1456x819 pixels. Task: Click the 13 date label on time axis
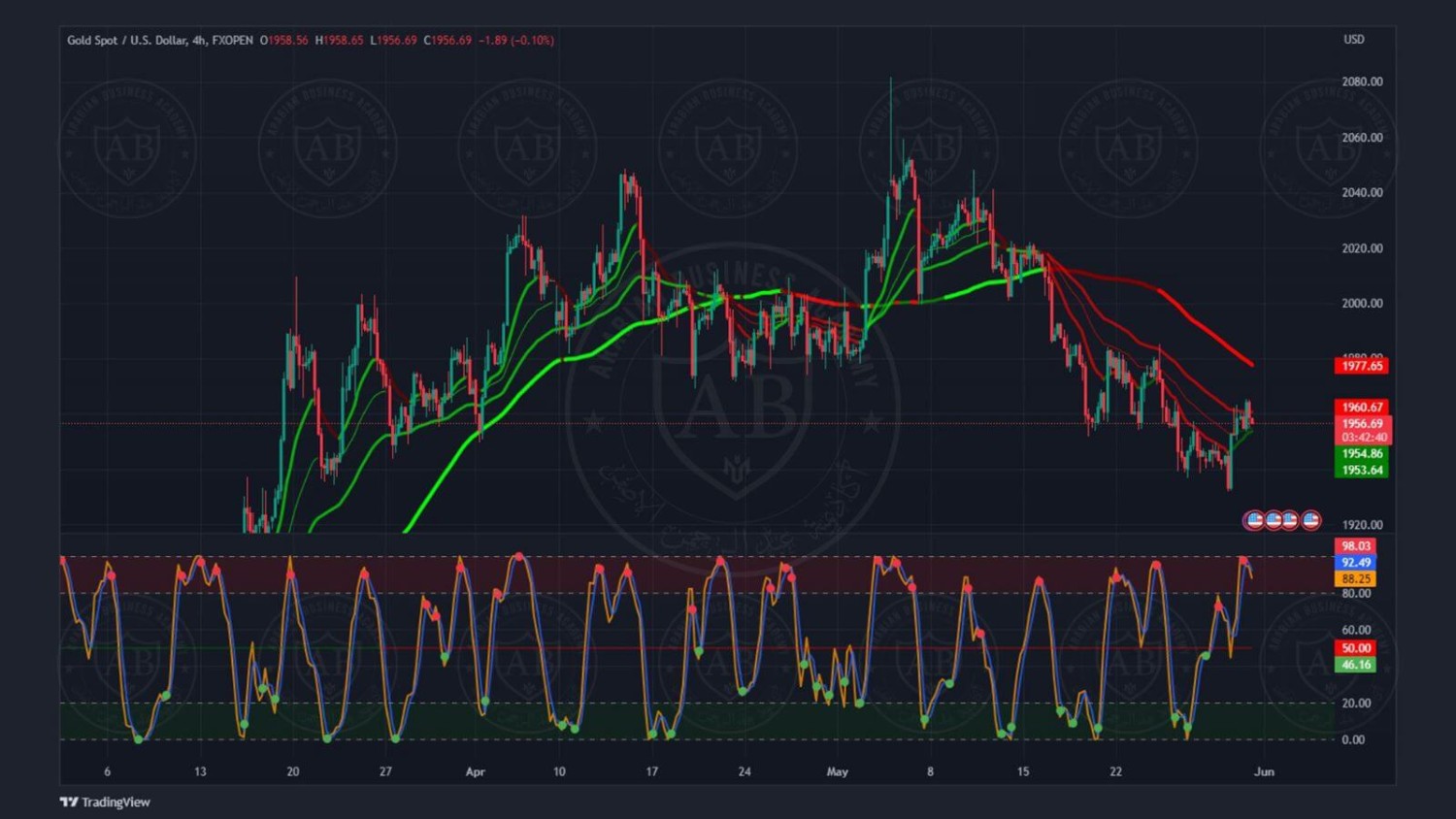(200, 772)
